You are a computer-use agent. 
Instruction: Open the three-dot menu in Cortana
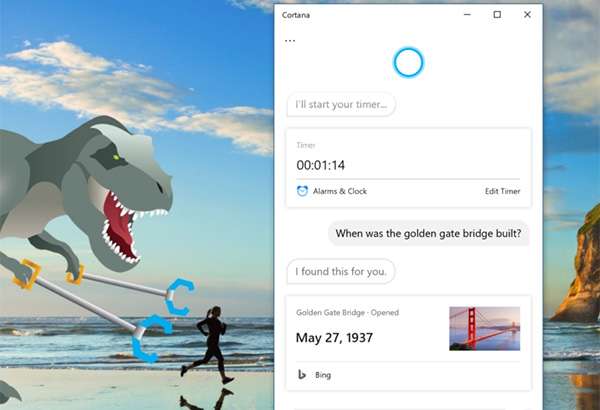[290, 41]
